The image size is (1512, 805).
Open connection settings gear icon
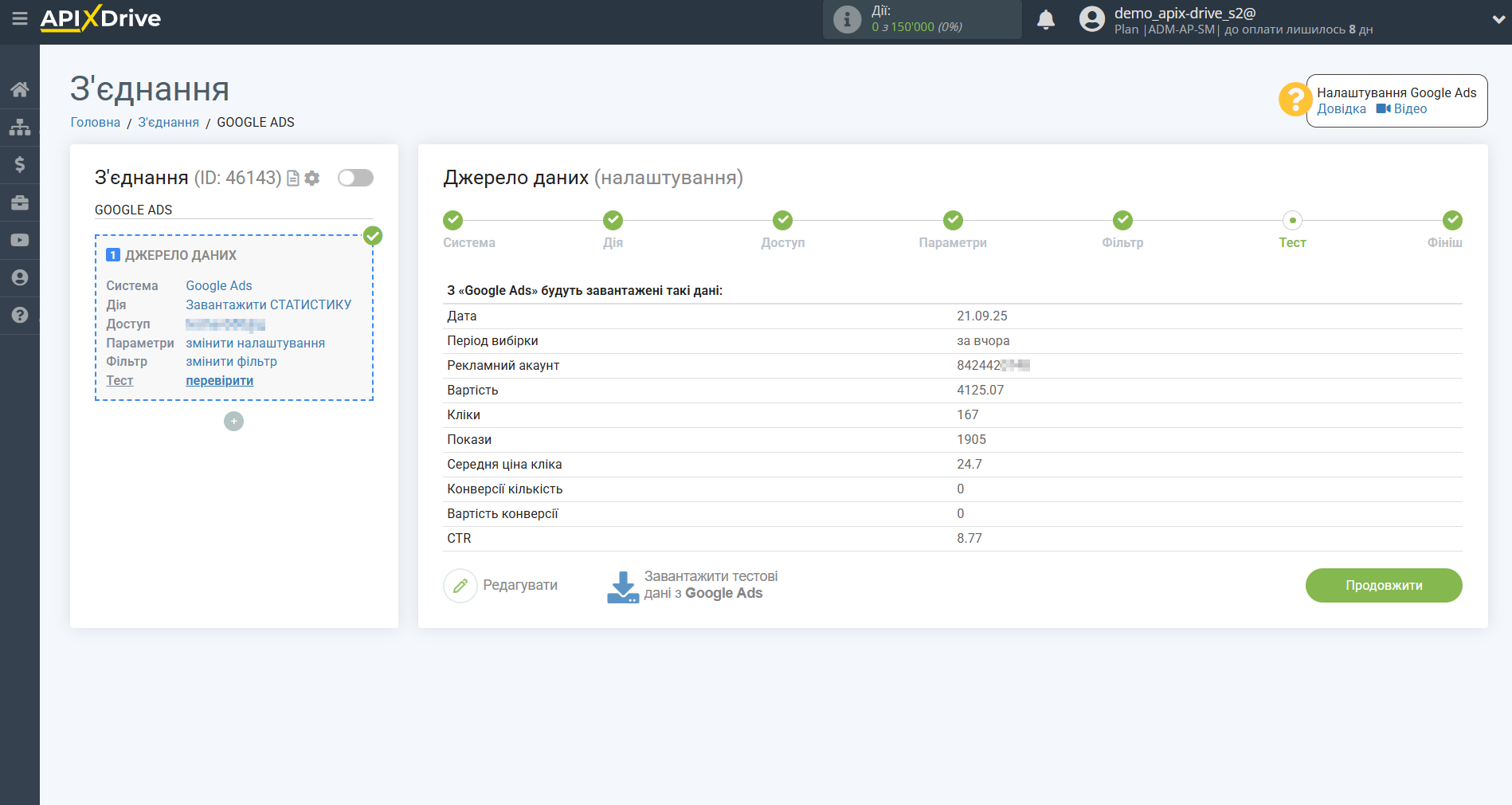pos(312,179)
